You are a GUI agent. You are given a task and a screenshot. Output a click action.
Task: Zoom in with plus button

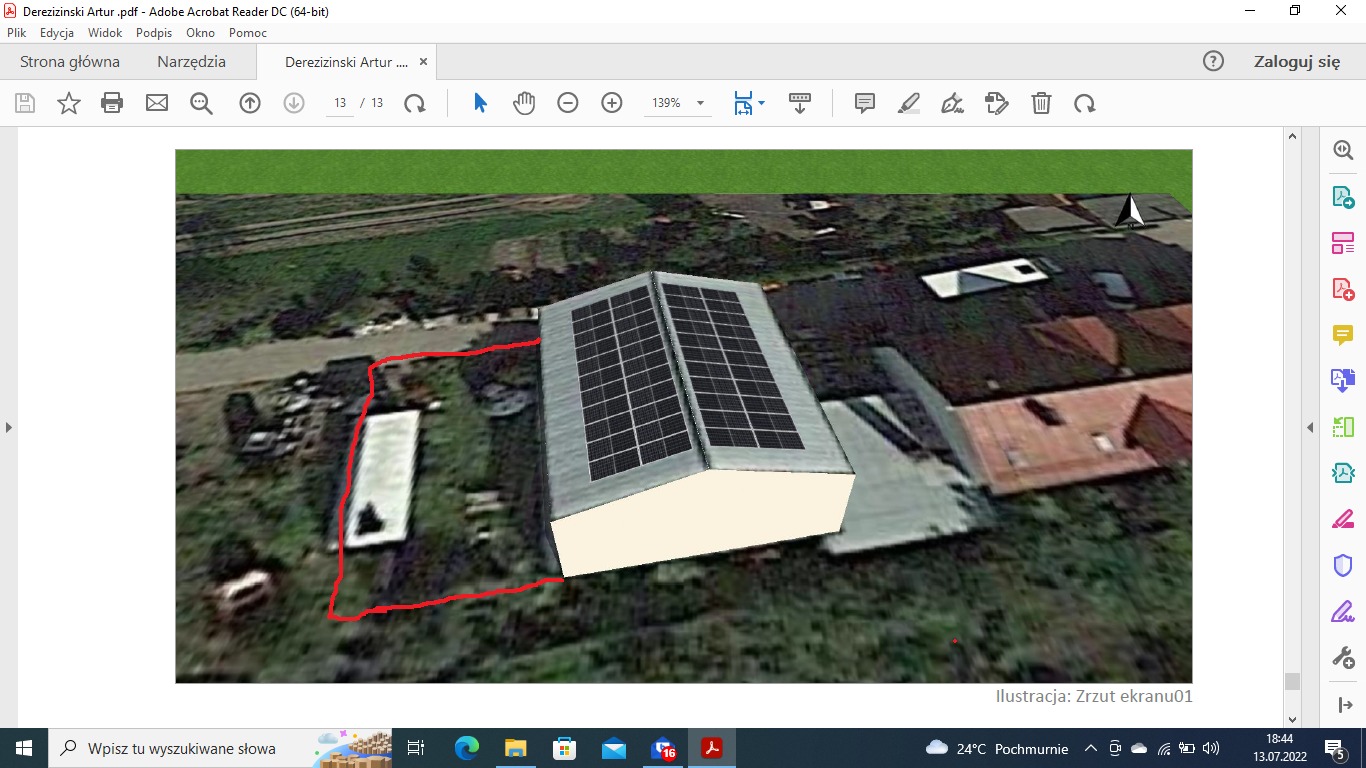point(612,103)
